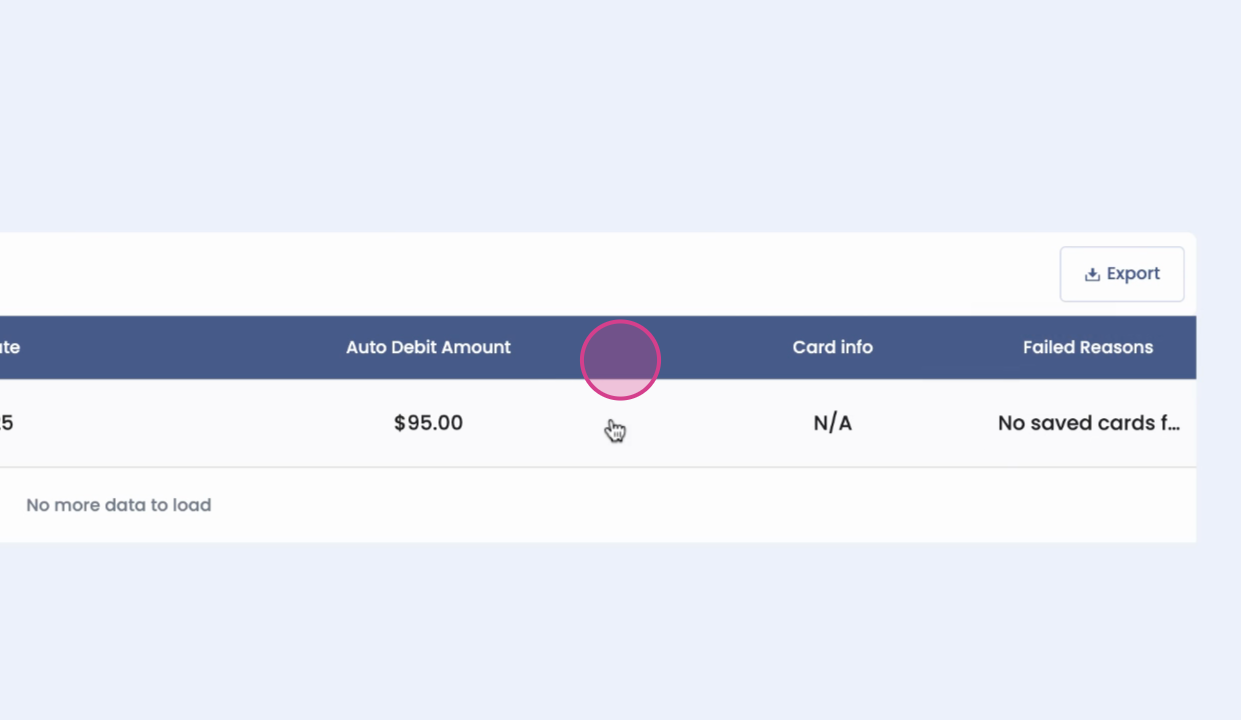This screenshot has height=720, width=1241.
Task: Click the page background below the table
Action: [620, 632]
